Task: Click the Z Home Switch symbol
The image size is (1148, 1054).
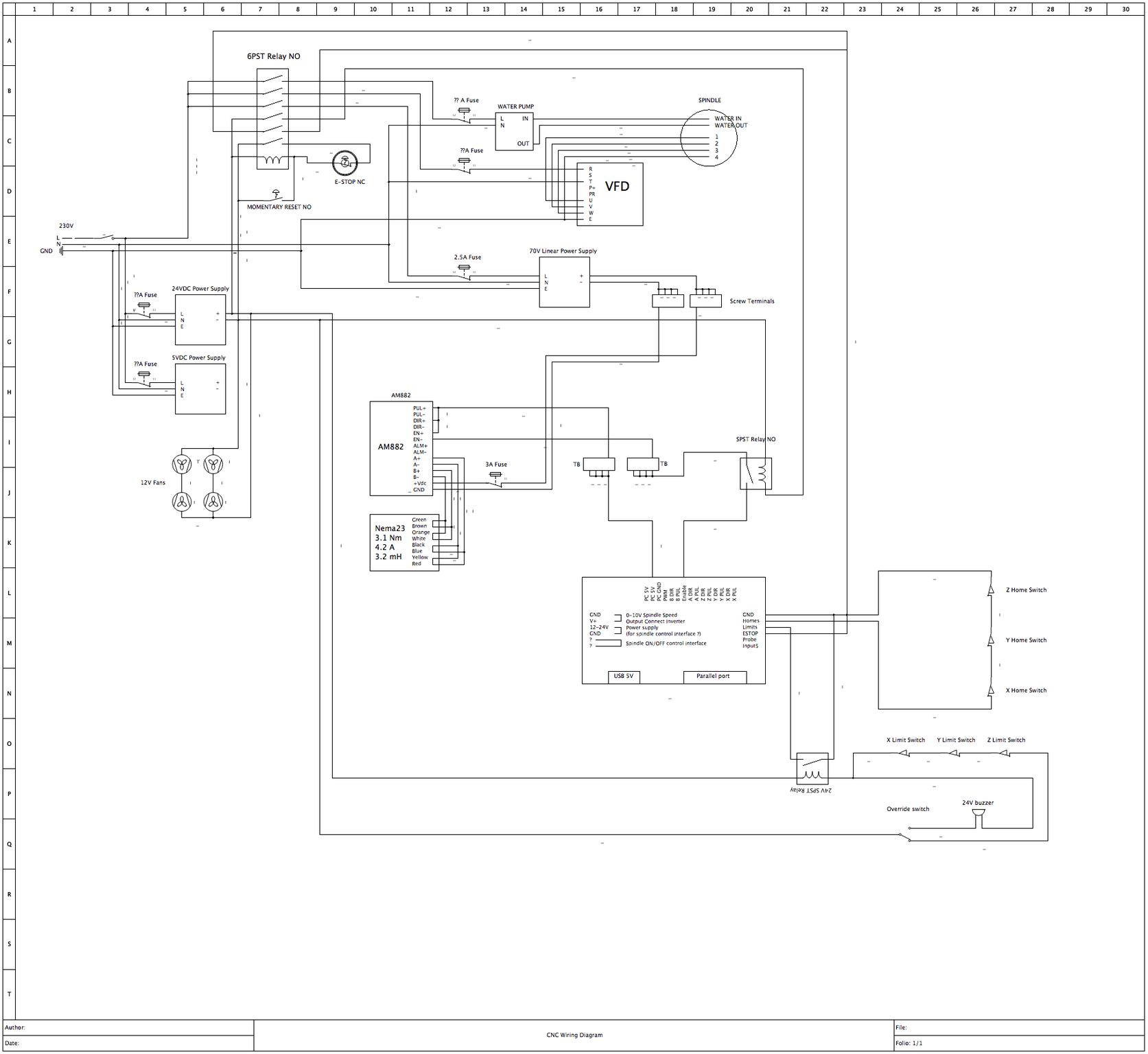Action: [990, 590]
